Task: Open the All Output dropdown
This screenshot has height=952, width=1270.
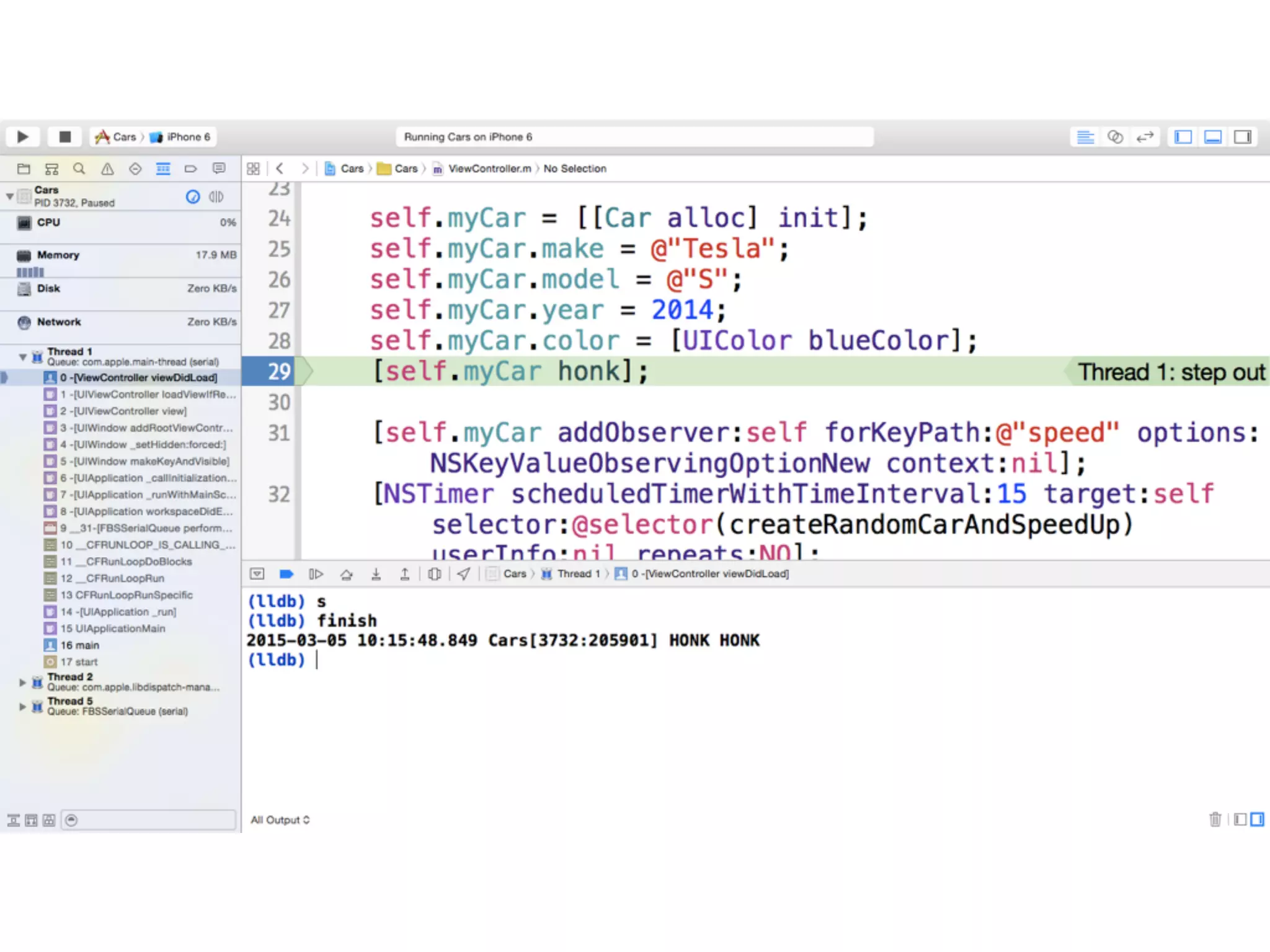Action: 280,820
